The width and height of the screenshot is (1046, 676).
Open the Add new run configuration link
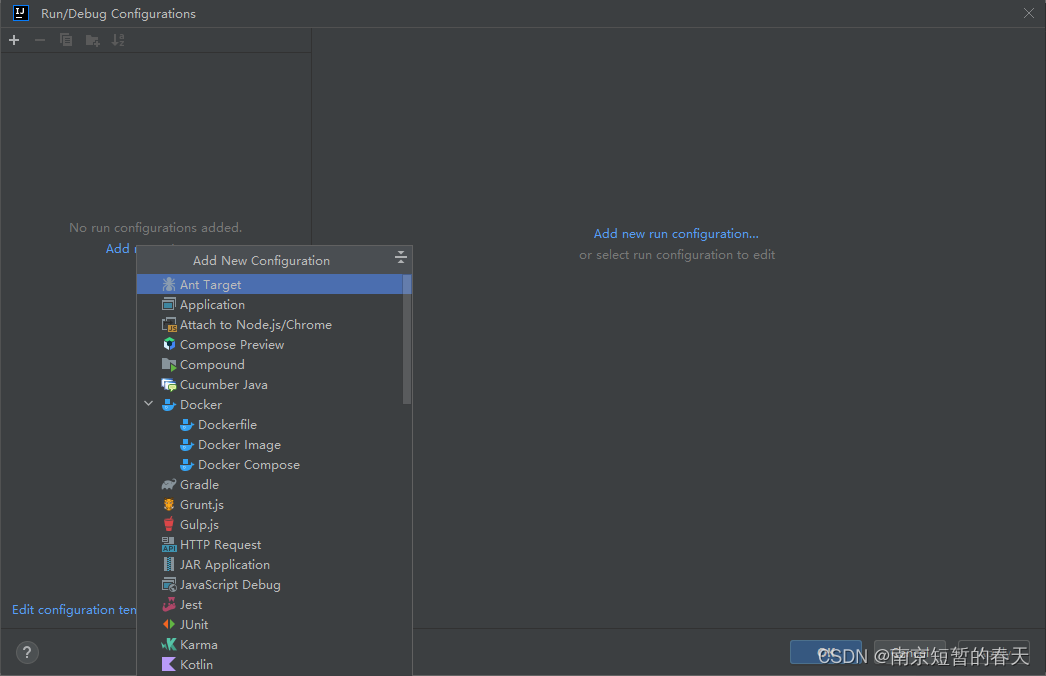click(676, 234)
